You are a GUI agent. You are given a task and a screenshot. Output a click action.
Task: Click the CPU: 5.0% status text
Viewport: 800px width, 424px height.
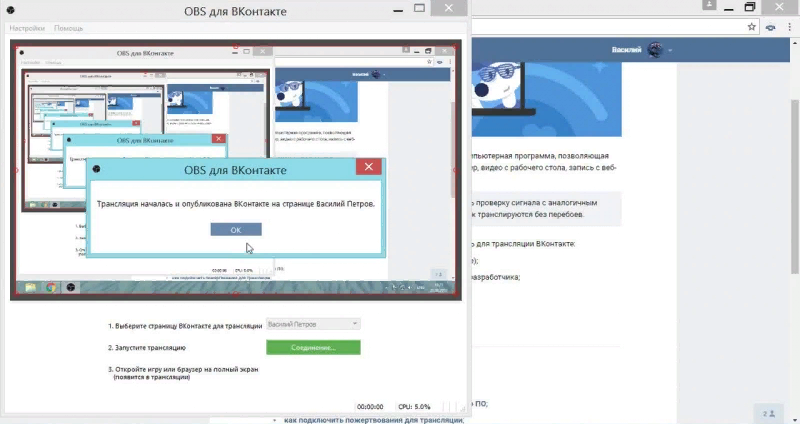pos(414,407)
